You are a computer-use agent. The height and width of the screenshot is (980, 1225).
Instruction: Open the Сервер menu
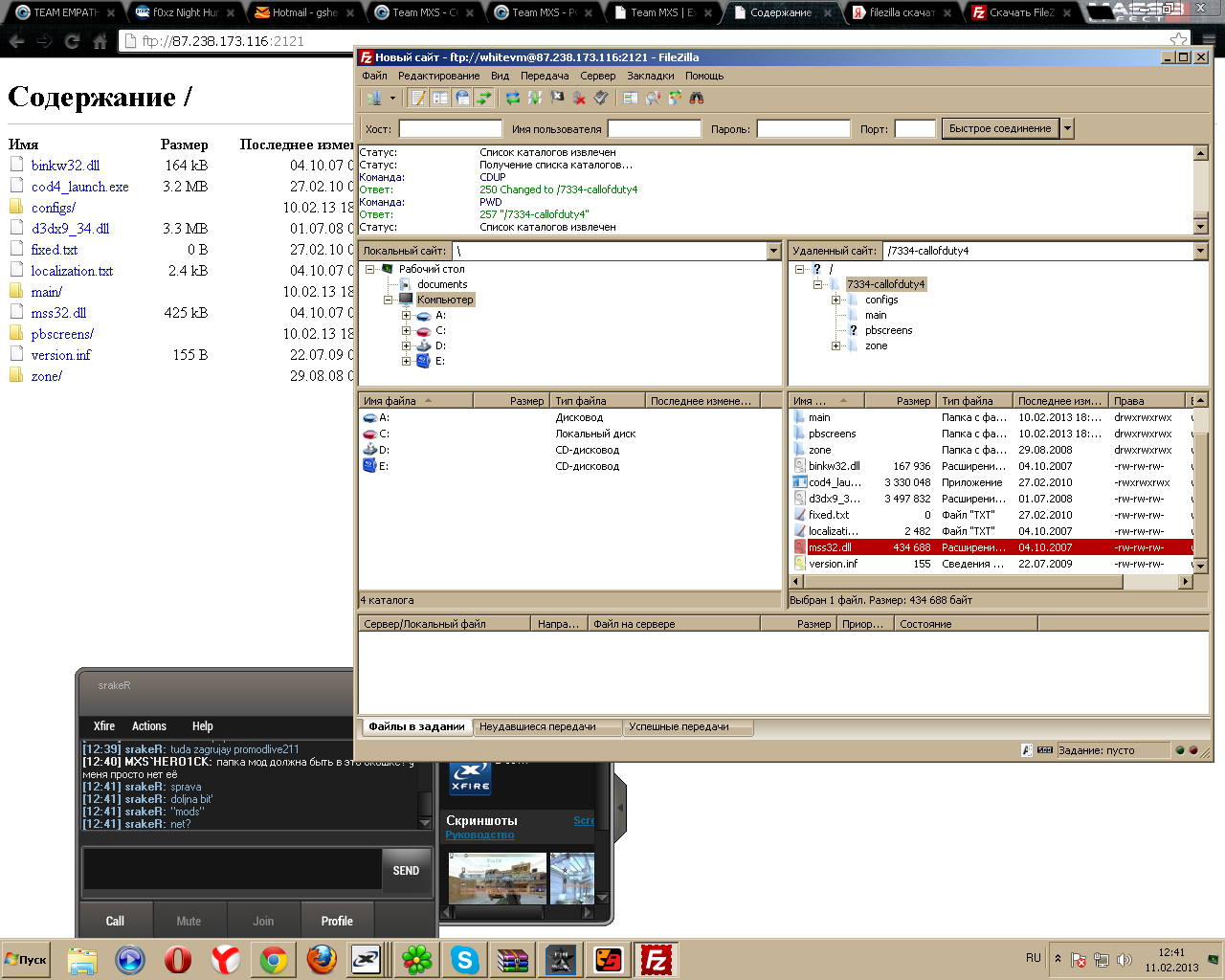pyautogui.click(x=598, y=76)
